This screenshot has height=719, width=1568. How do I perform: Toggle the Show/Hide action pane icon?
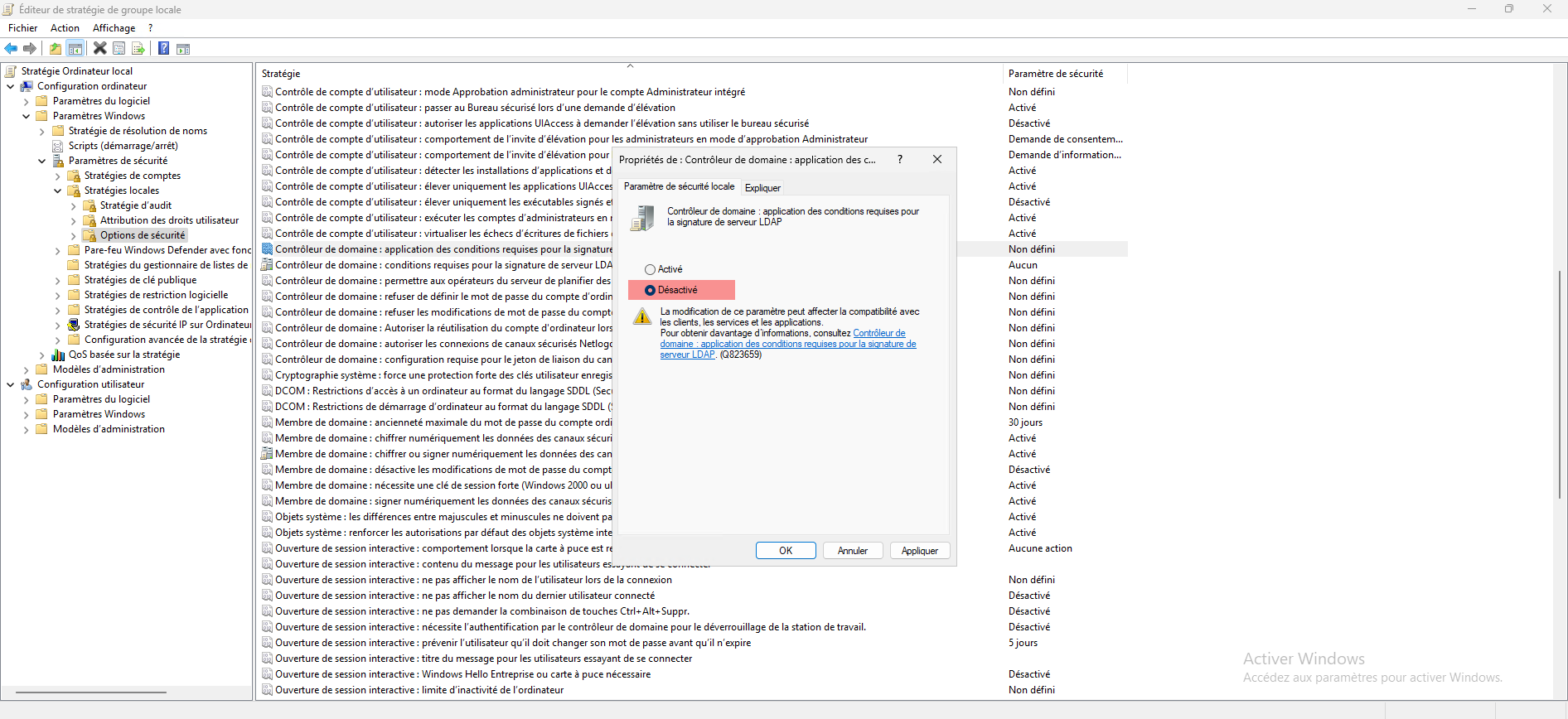tap(183, 49)
